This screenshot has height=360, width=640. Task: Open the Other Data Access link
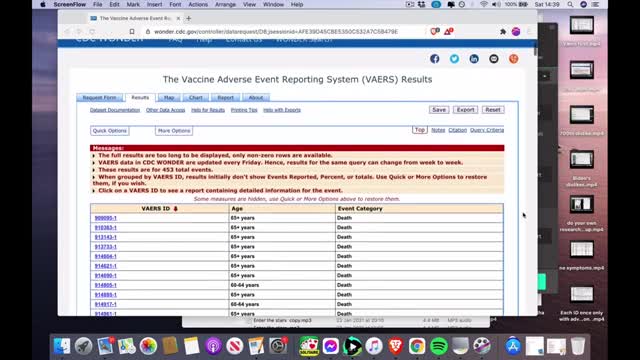[165, 110]
